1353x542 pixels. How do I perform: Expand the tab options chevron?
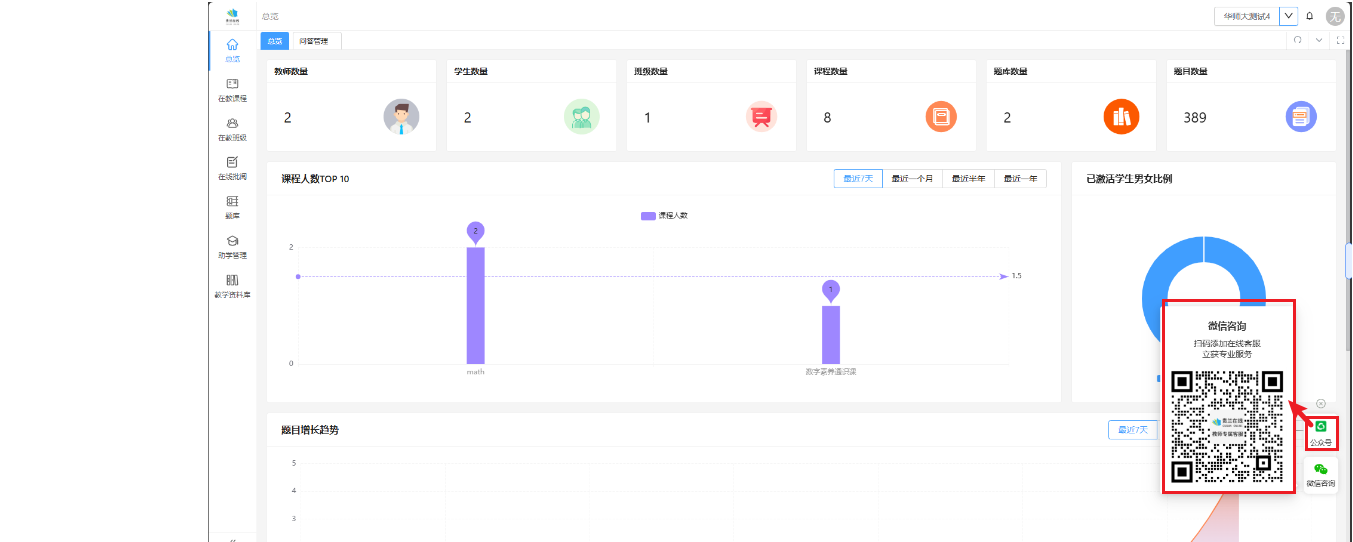(x=1319, y=41)
